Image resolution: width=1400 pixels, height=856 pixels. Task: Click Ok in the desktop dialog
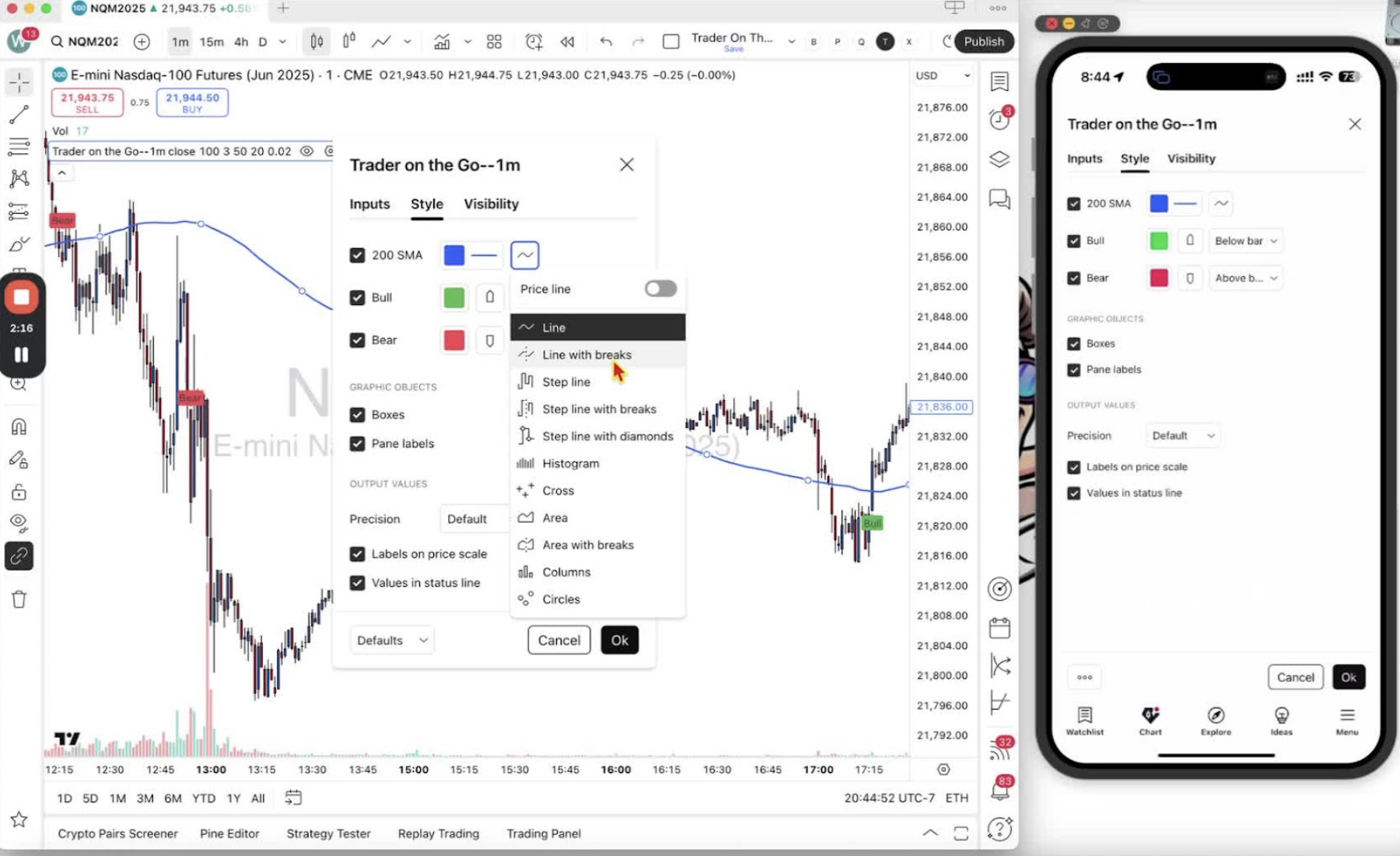pos(620,640)
